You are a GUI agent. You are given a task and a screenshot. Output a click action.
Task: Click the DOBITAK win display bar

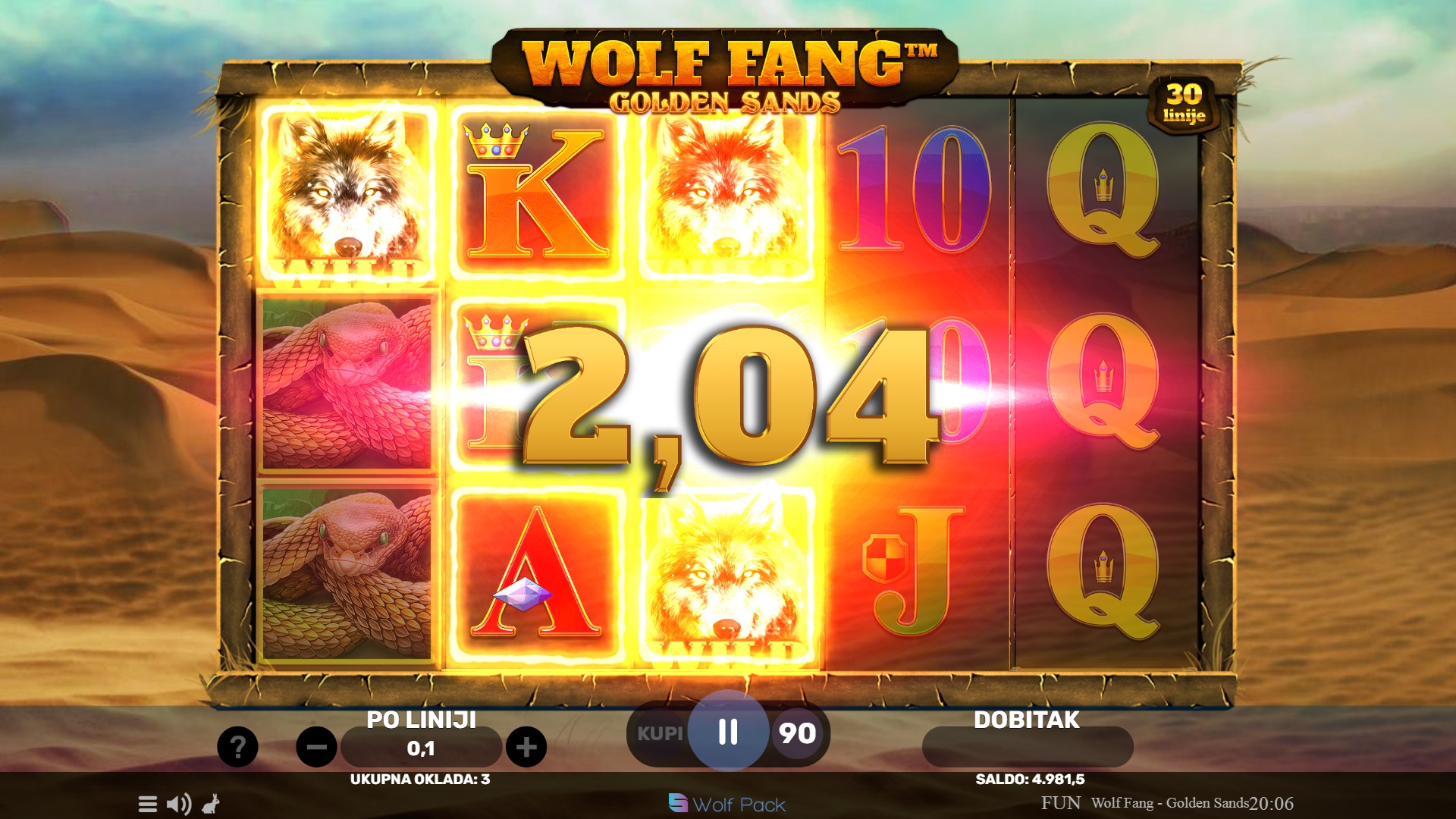pos(1028,747)
